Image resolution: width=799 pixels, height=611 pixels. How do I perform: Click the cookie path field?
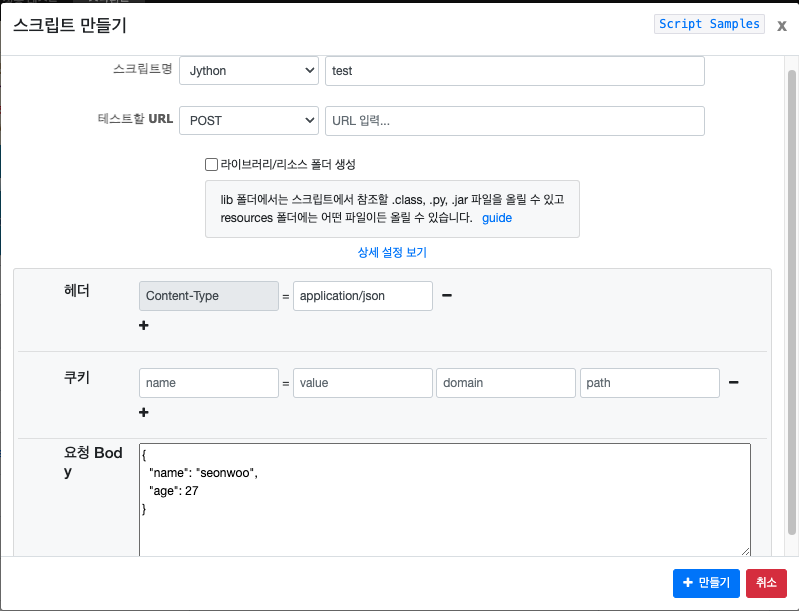(x=650, y=383)
